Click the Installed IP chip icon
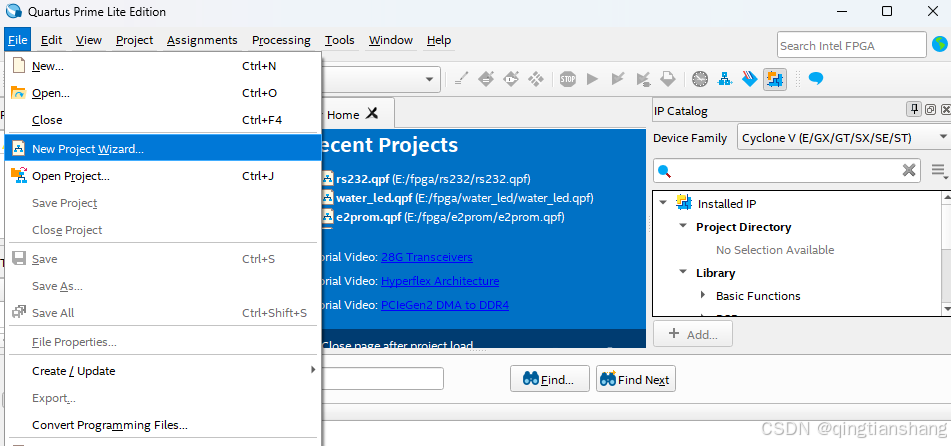The height and width of the screenshot is (446, 951). click(x=684, y=203)
